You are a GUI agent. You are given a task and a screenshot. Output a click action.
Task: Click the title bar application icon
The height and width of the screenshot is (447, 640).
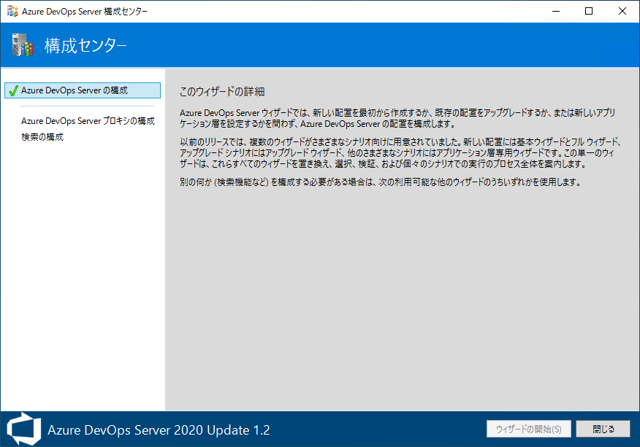pyautogui.click(x=13, y=11)
